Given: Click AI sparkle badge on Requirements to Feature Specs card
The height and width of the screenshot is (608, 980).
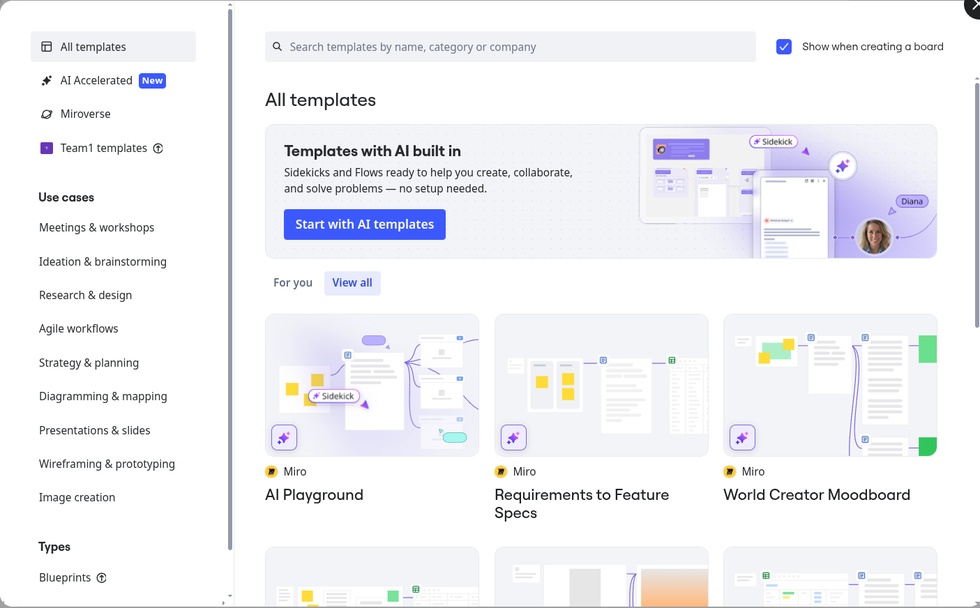Looking at the screenshot, I should tap(513, 437).
